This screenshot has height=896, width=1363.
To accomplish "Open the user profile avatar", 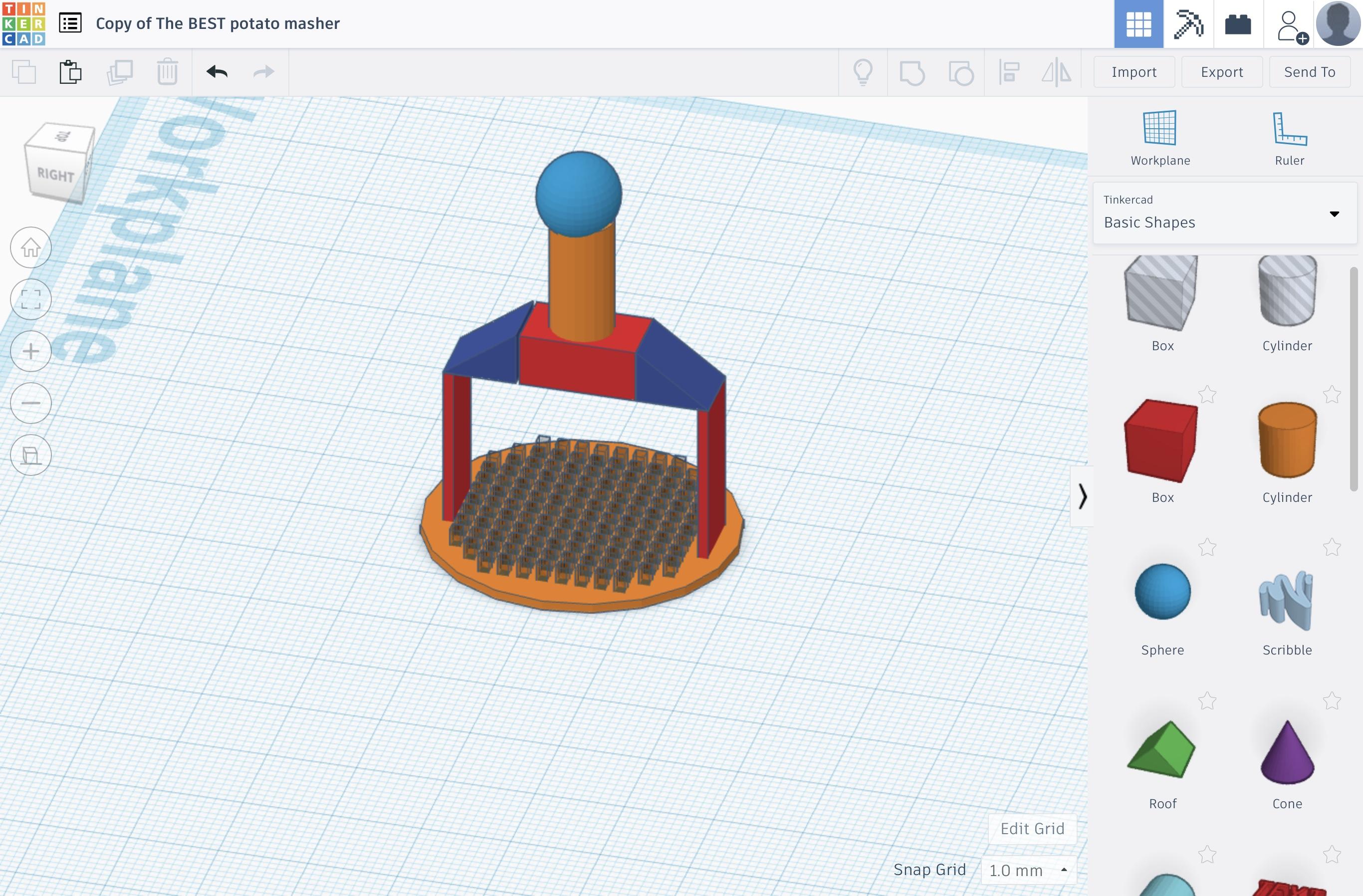I will (x=1339, y=23).
